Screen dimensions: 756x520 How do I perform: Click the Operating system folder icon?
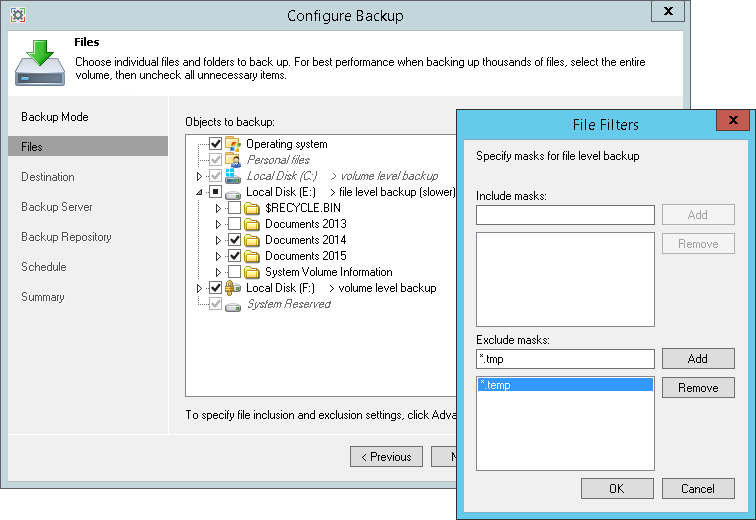point(233,144)
